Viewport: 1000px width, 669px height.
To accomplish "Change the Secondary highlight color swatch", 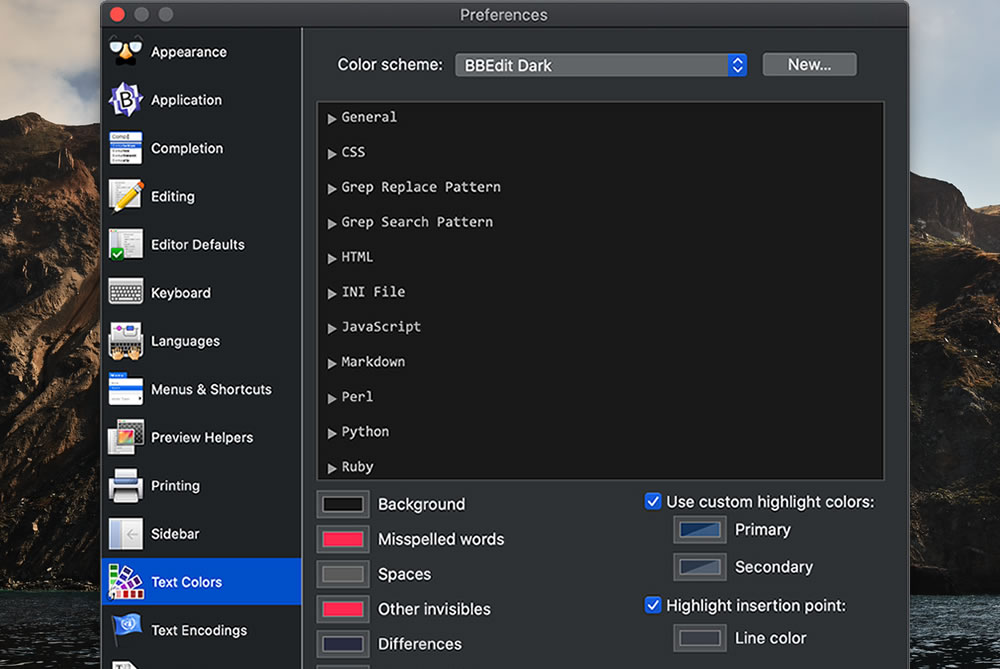I will click(700, 567).
